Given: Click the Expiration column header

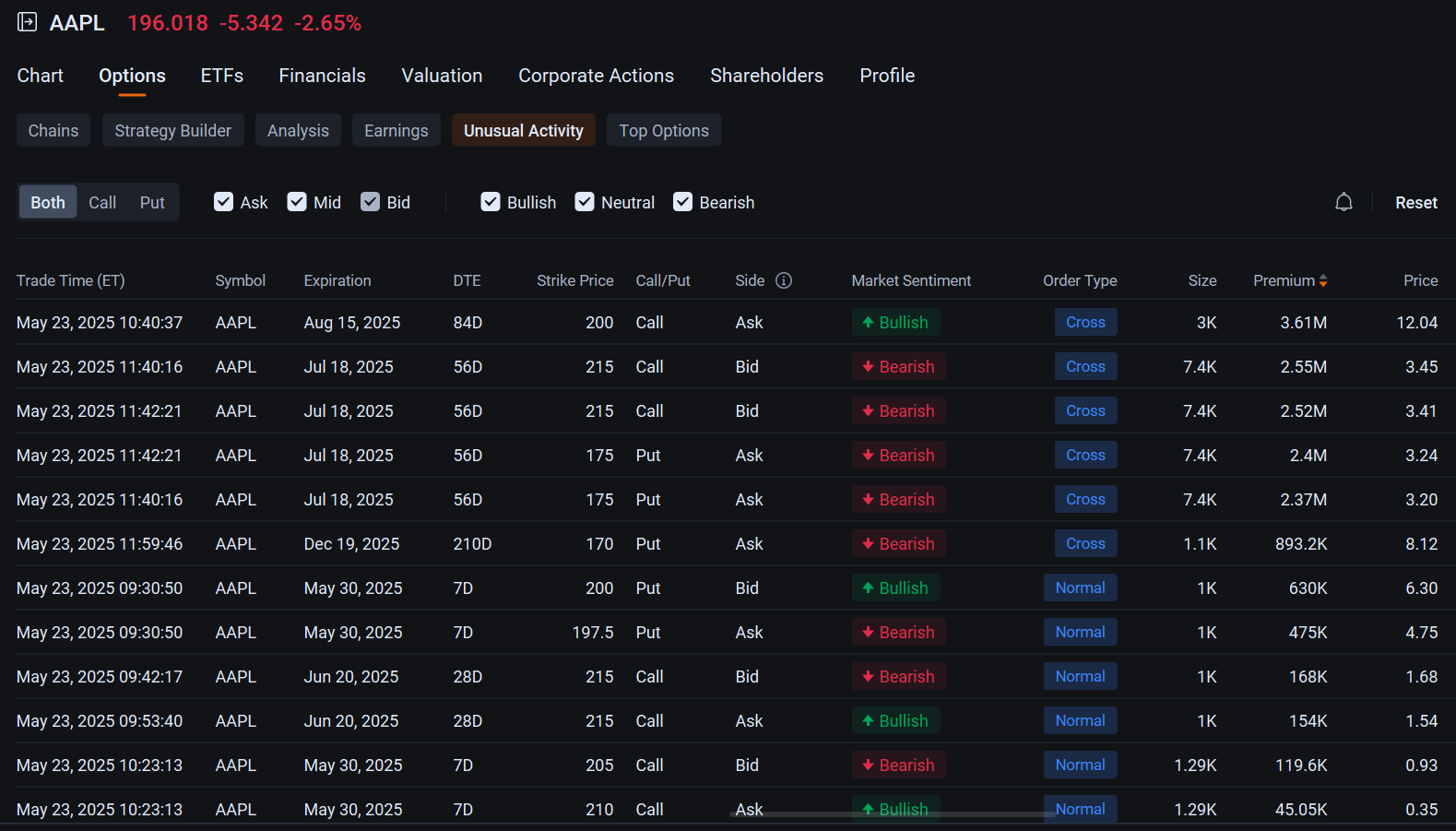Looking at the screenshot, I should 337,280.
